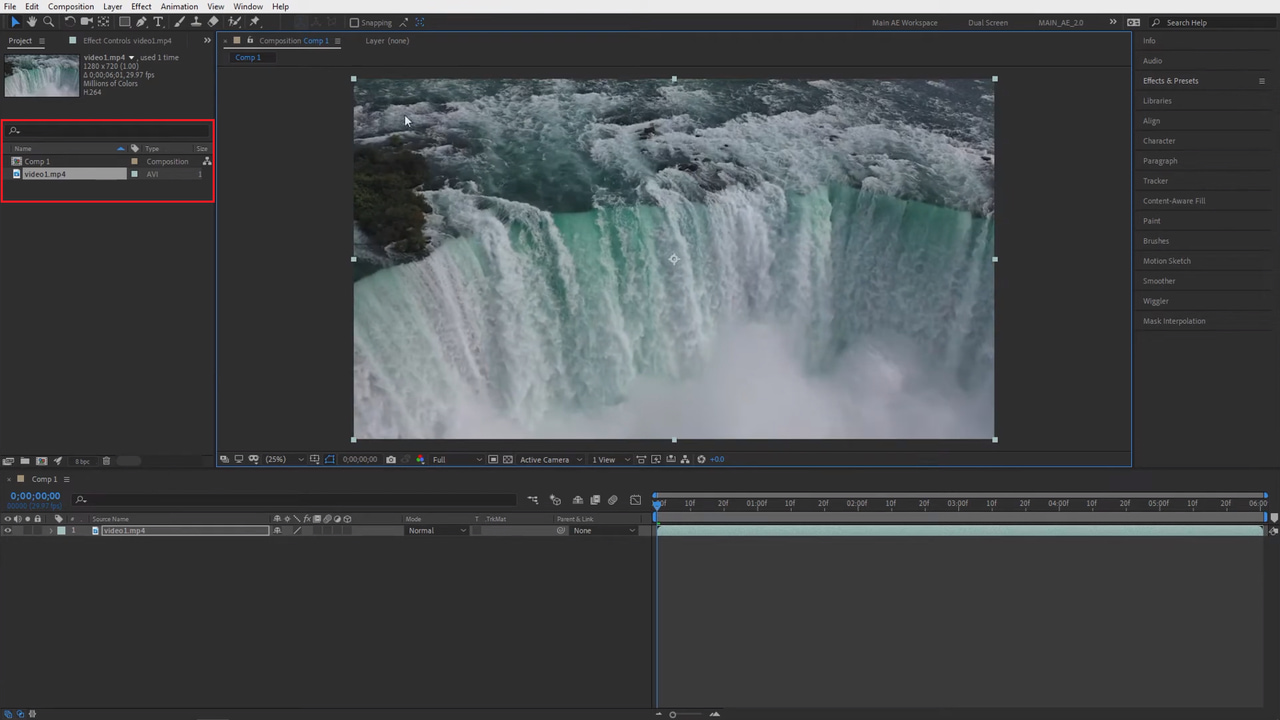Screen dimensions: 1280x720
Task: Open the Wiggler panel
Action: pyautogui.click(x=1155, y=301)
